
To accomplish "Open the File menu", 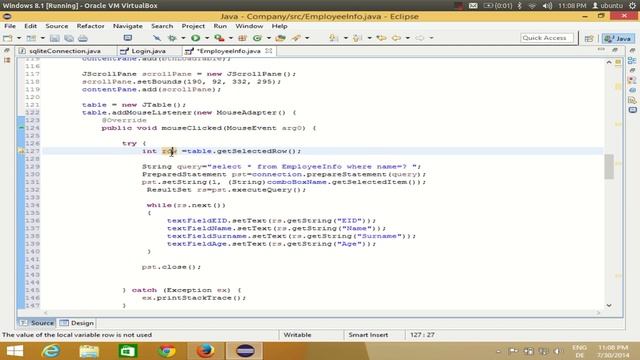I will point(10,26).
